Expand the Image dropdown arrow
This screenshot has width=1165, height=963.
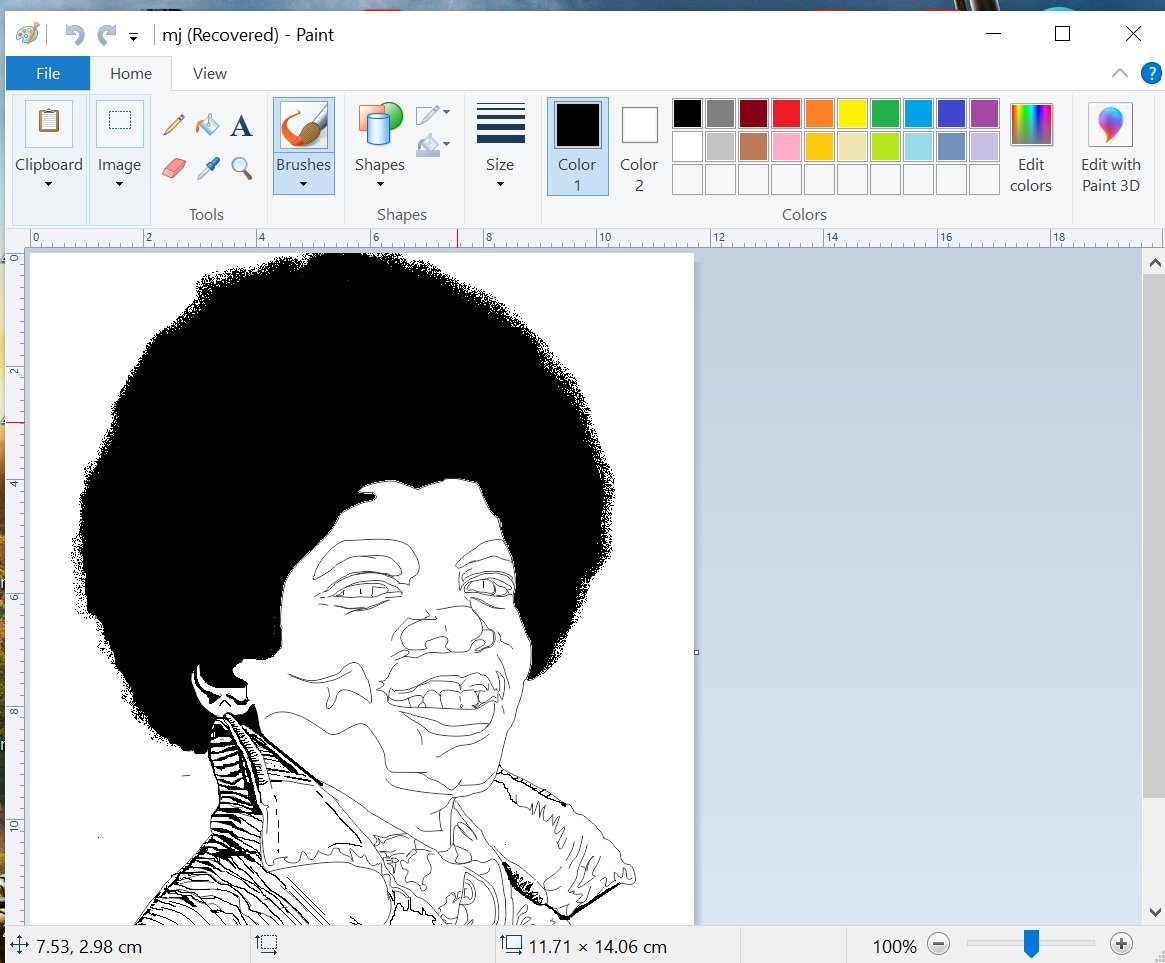(120, 184)
